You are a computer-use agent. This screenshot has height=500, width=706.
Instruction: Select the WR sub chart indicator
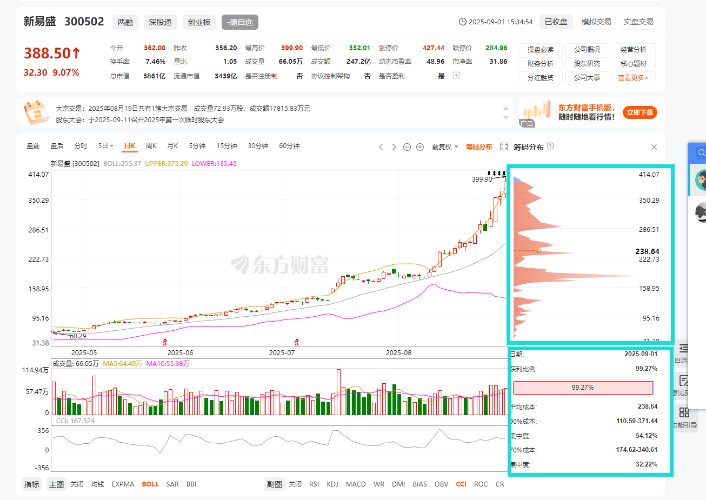(379, 484)
